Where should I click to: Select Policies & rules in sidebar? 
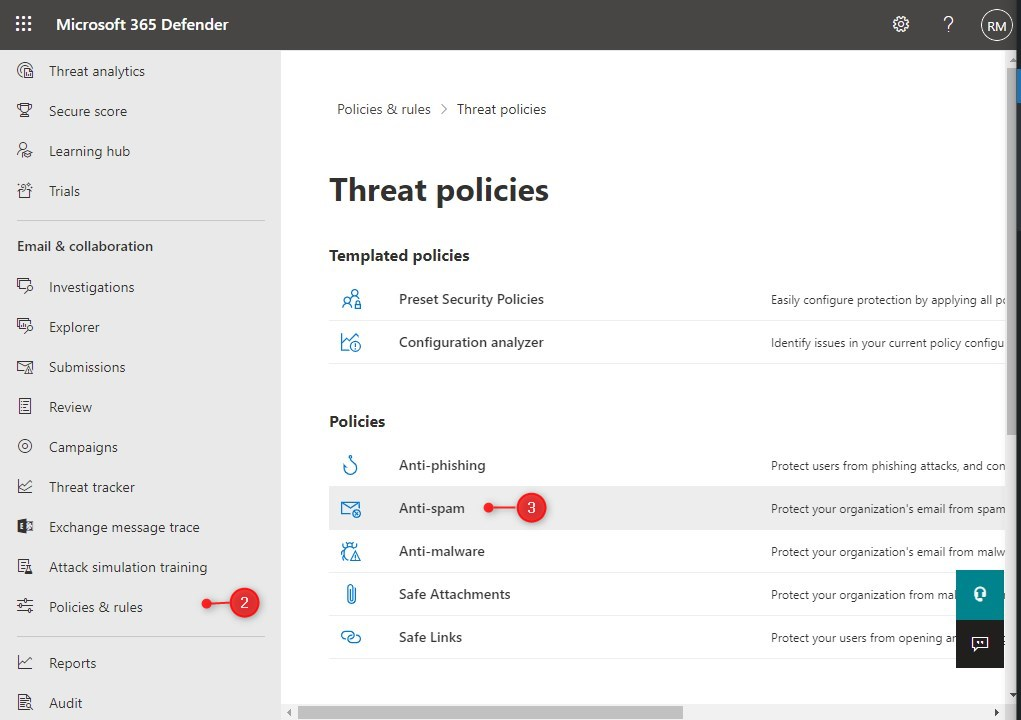95,607
